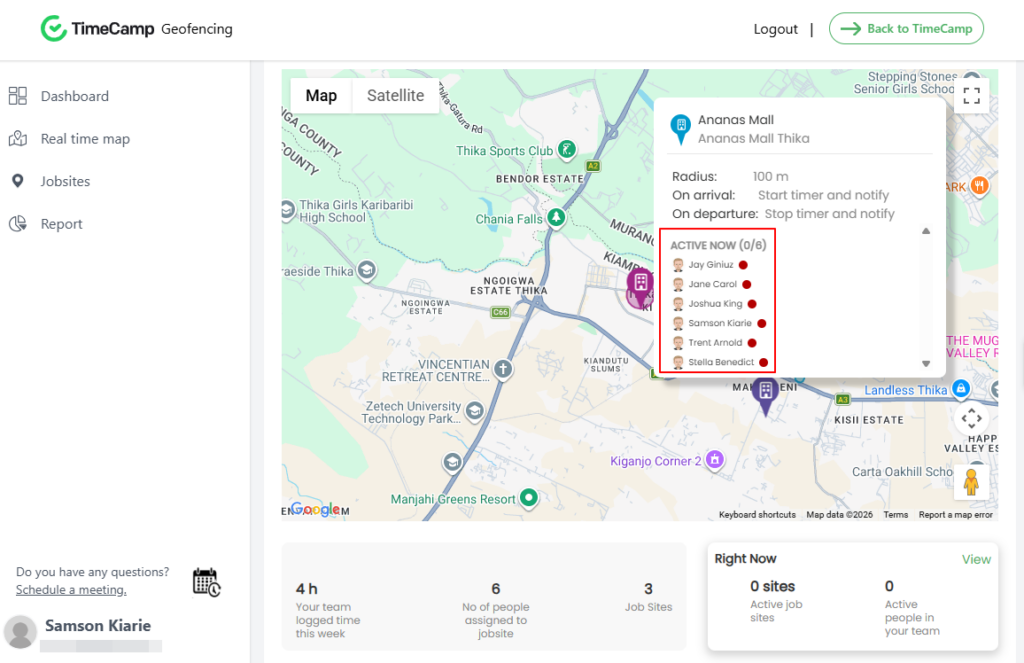Click the Report pie chart icon
Screen dimensions: 1024x663
point(18,223)
